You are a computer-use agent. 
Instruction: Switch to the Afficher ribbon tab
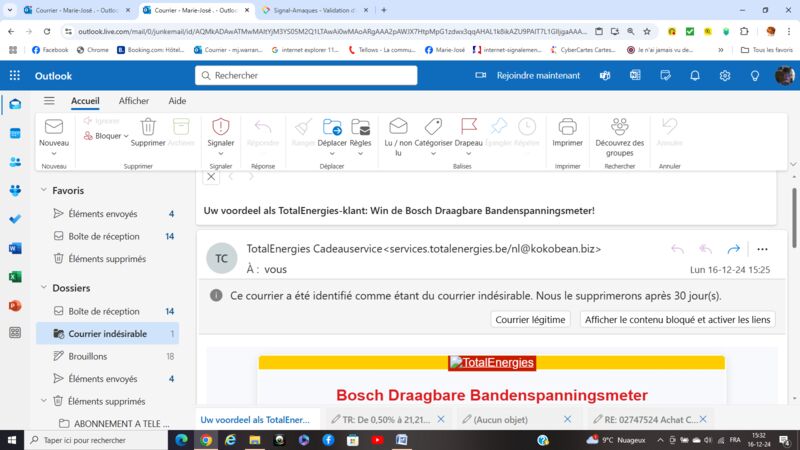[x=134, y=101]
